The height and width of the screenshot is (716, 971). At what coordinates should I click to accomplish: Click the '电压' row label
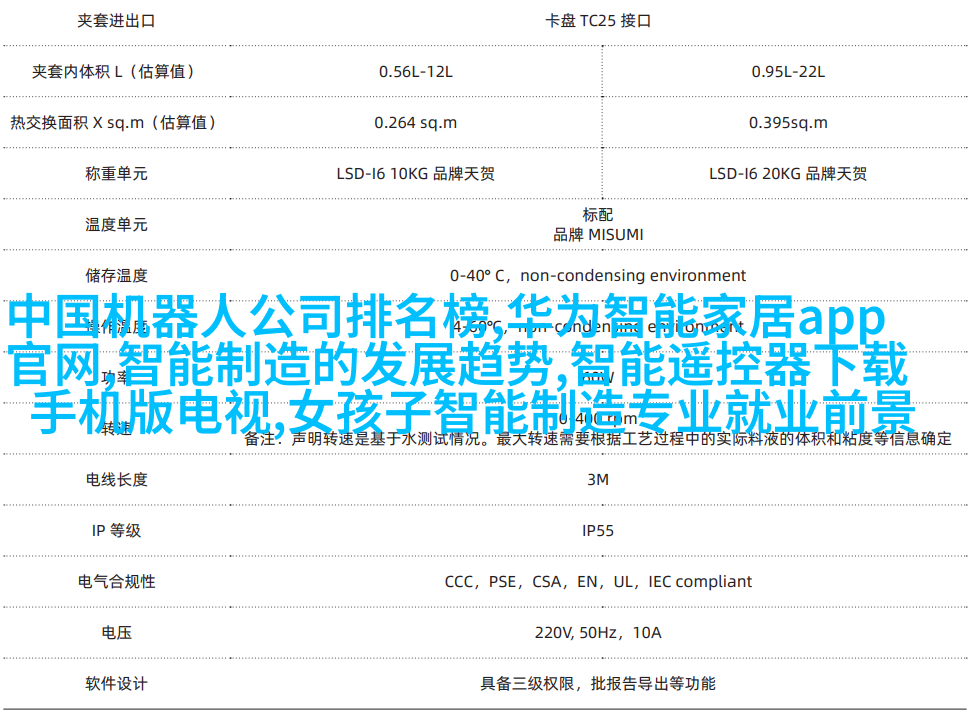click(116, 632)
